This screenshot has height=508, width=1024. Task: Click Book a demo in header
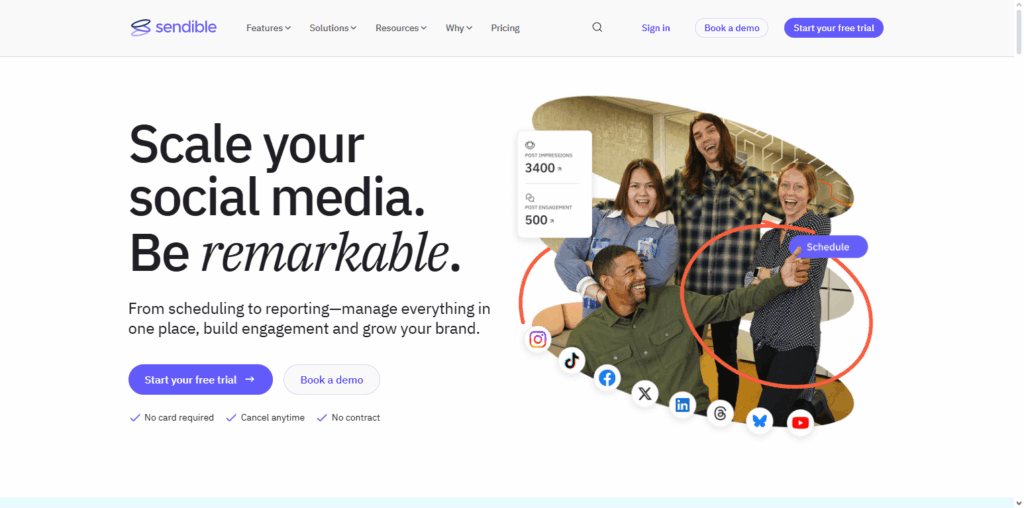click(732, 28)
